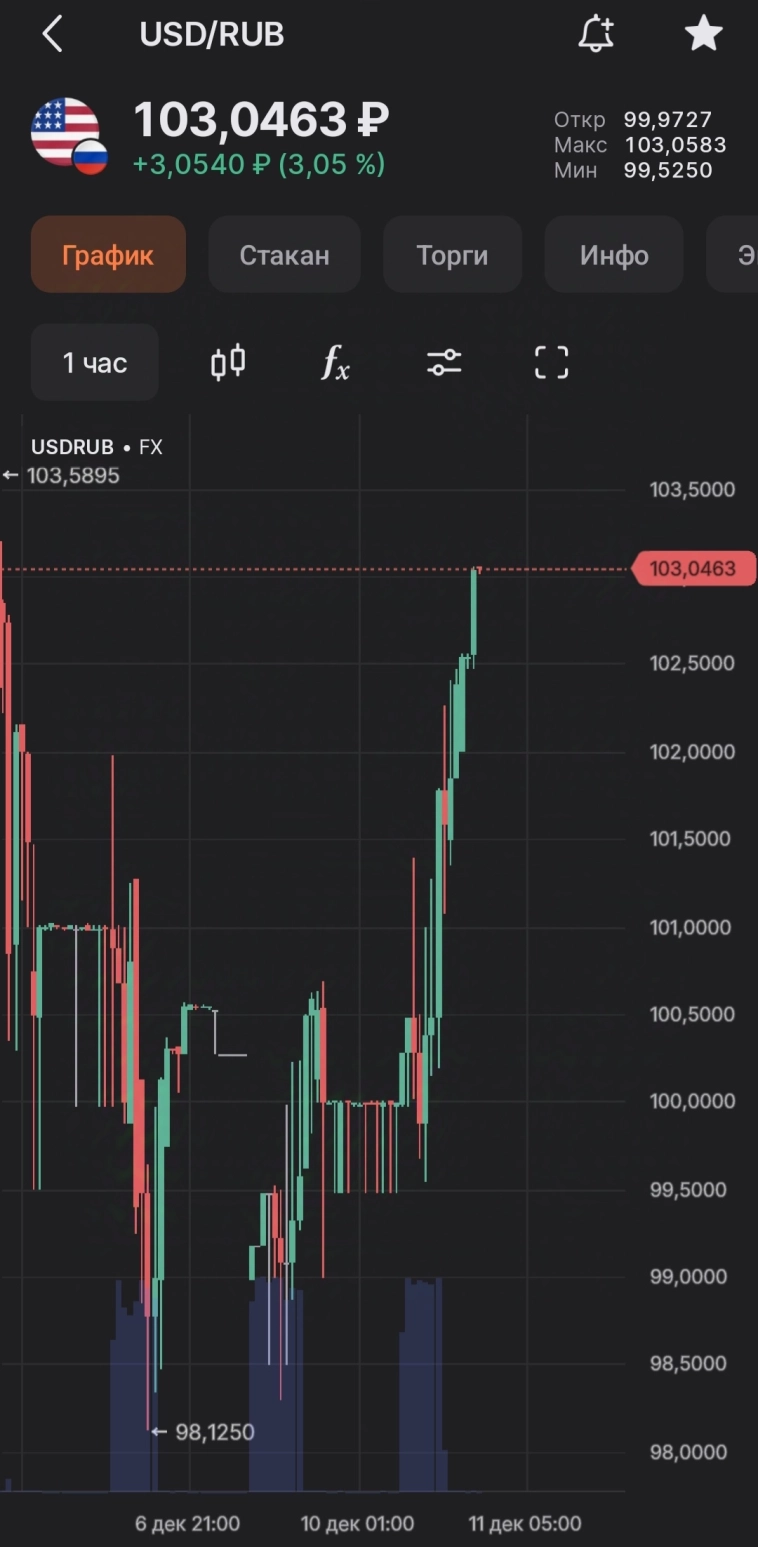The width and height of the screenshot is (758, 1547).
Task: Switch to the Стакан tab
Action: coord(284,255)
